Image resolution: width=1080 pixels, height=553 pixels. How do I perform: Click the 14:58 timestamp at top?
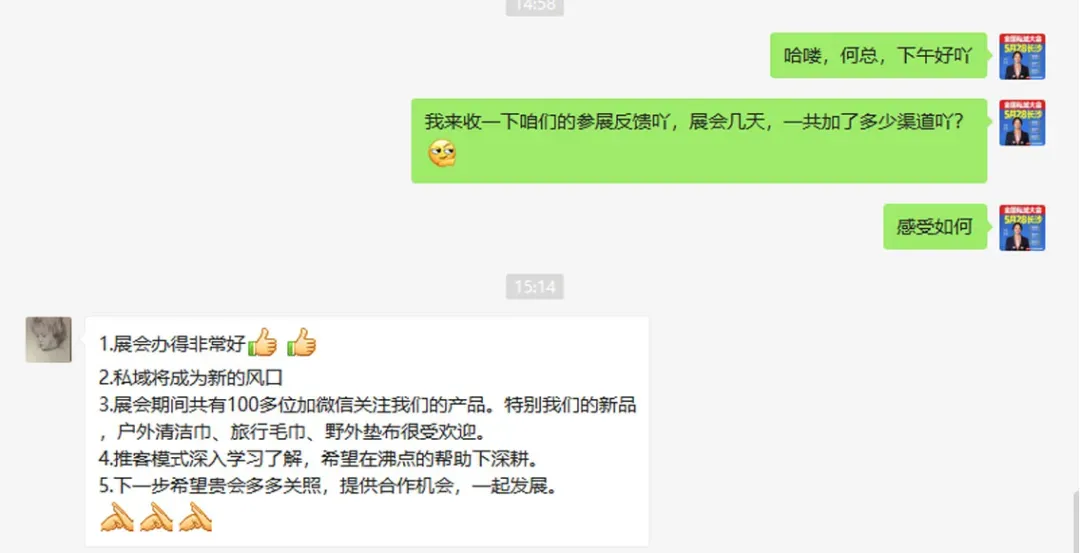pyautogui.click(x=534, y=7)
